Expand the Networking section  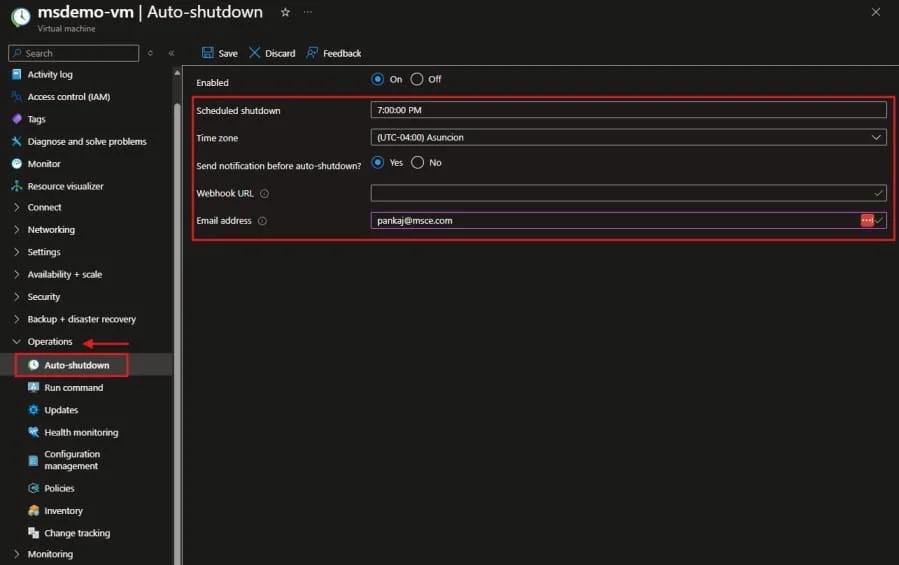click(x=17, y=229)
